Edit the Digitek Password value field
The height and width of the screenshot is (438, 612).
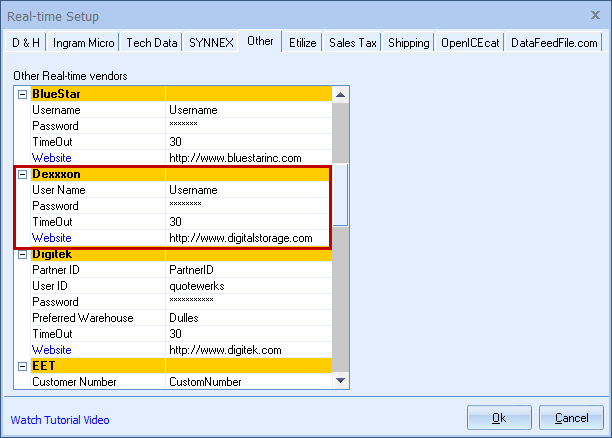click(x=249, y=302)
